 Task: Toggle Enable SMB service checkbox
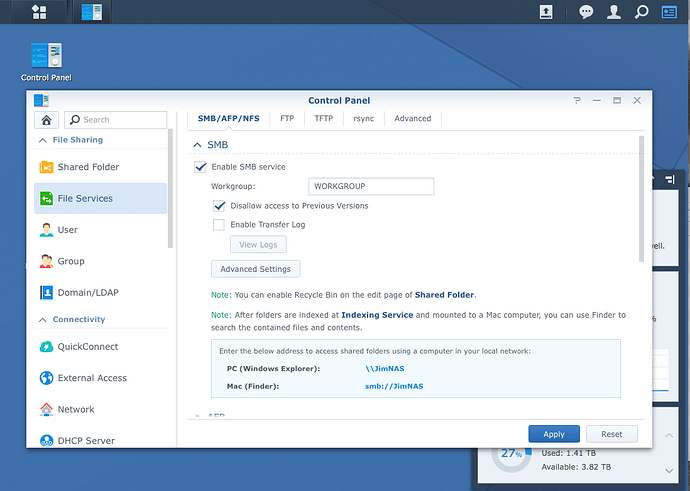pyautogui.click(x=200, y=167)
